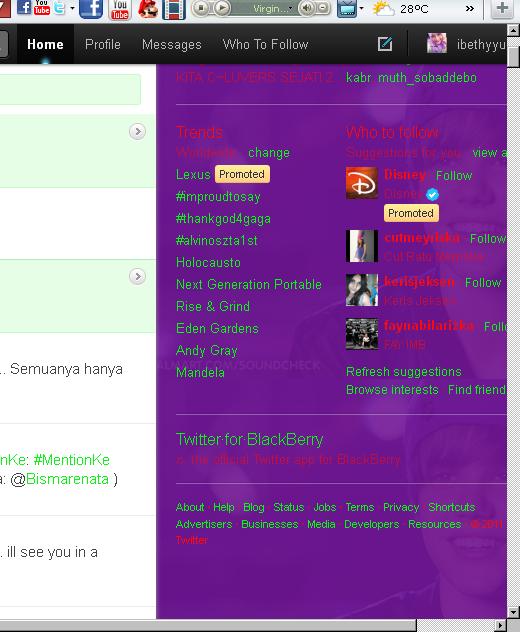
Task: Open kabr_muth_sobaddebo link
Action: 411,77
